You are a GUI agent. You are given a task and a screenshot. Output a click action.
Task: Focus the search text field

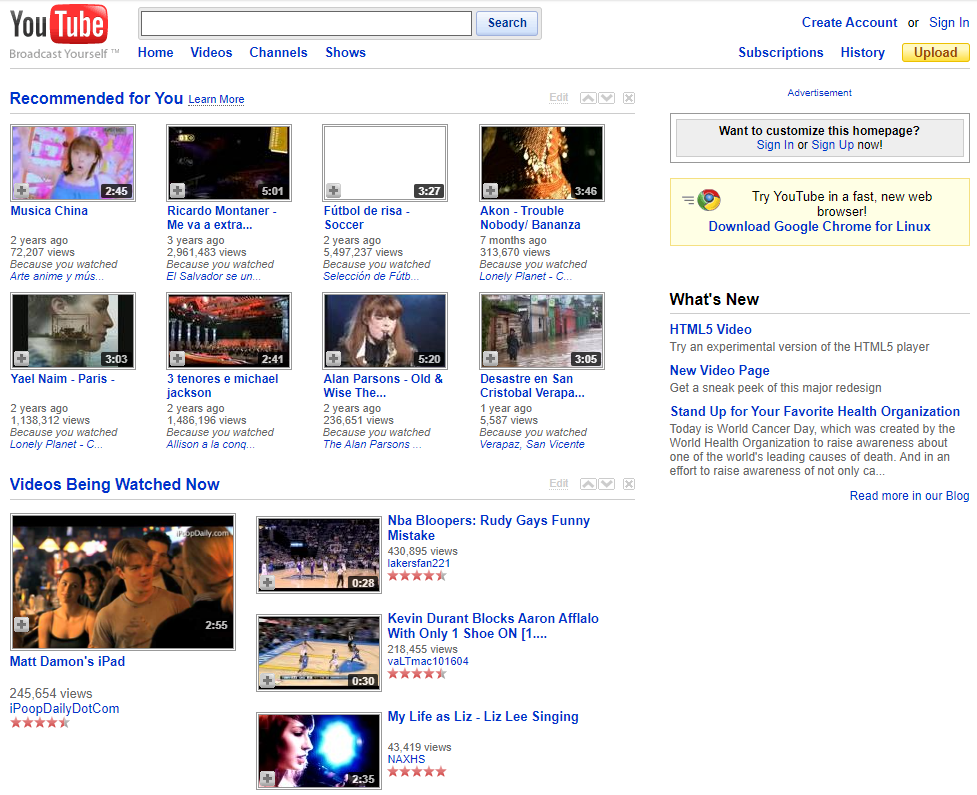306,23
